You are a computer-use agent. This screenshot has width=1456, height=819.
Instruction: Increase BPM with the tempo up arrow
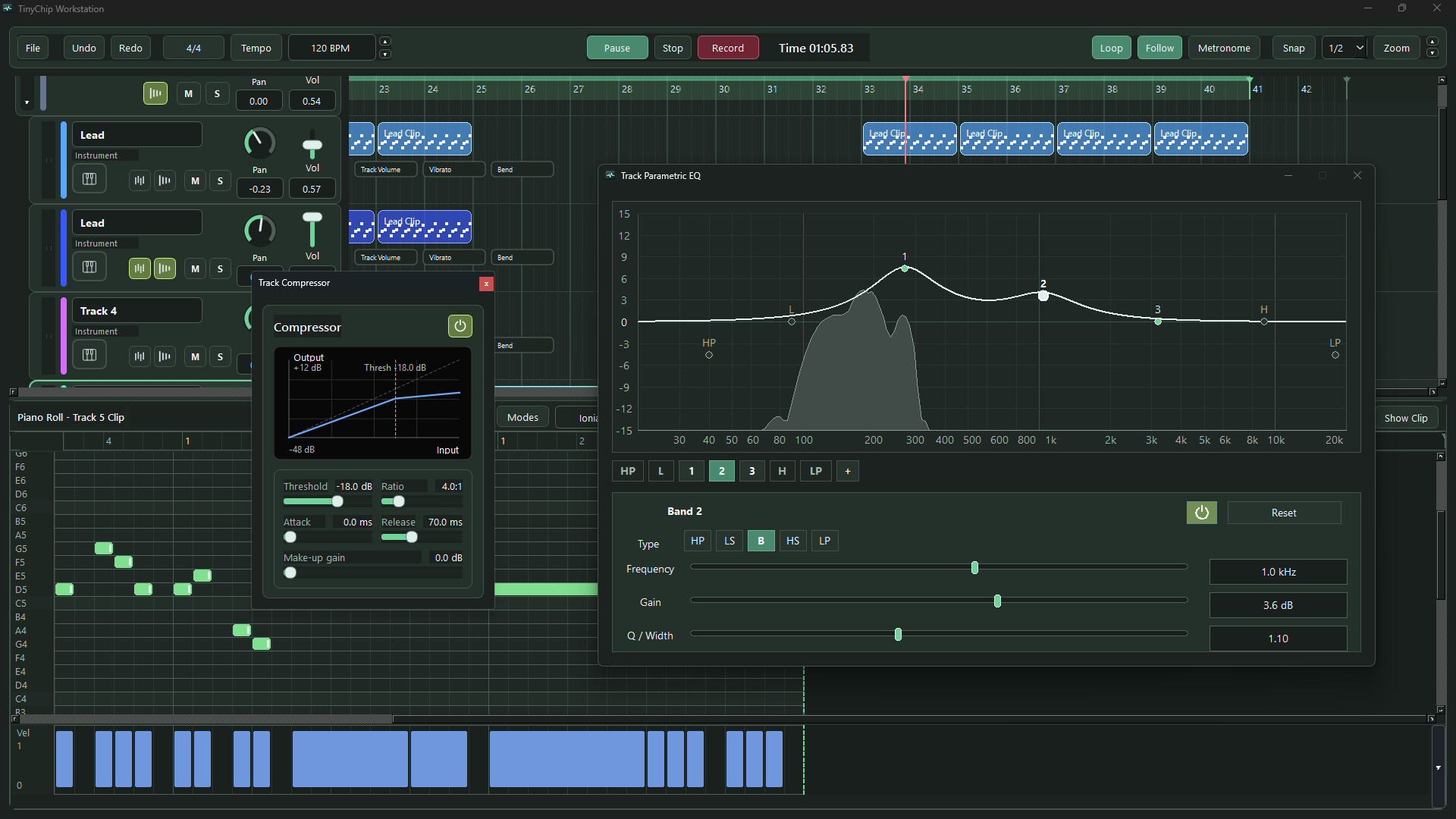pos(385,42)
